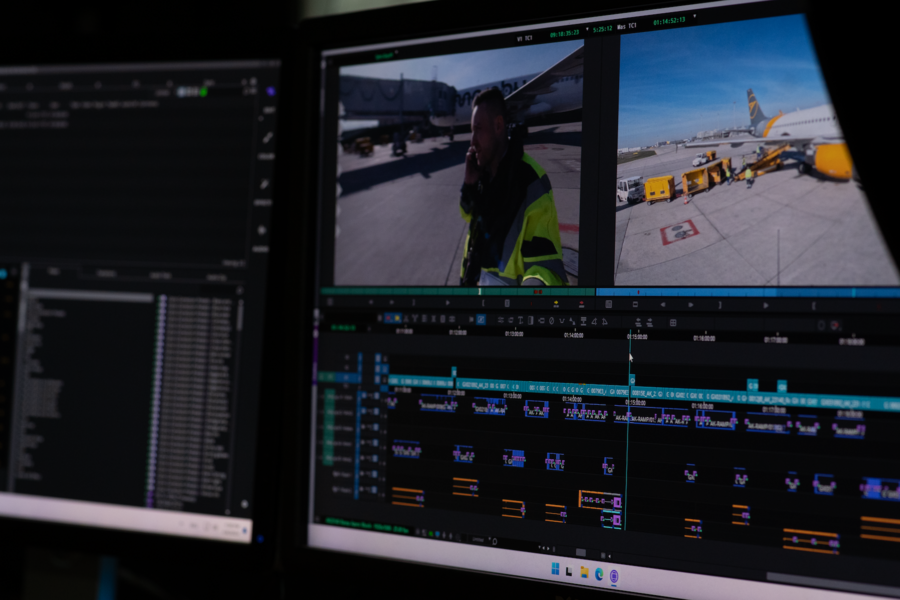Image resolution: width=900 pixels, height=600 pixels.
Task: Select the top pencil icon in the left monitor sidebar
Action: (267, 138)
